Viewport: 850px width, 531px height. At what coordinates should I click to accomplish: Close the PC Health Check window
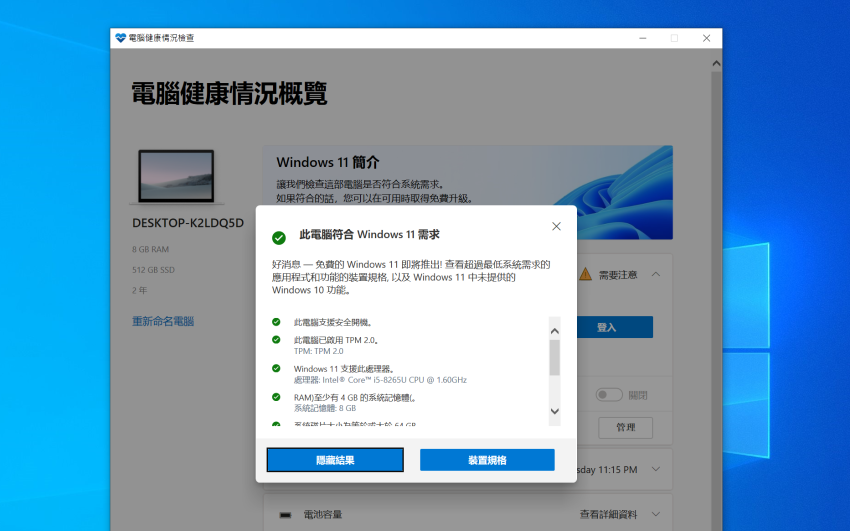(706, 38)
